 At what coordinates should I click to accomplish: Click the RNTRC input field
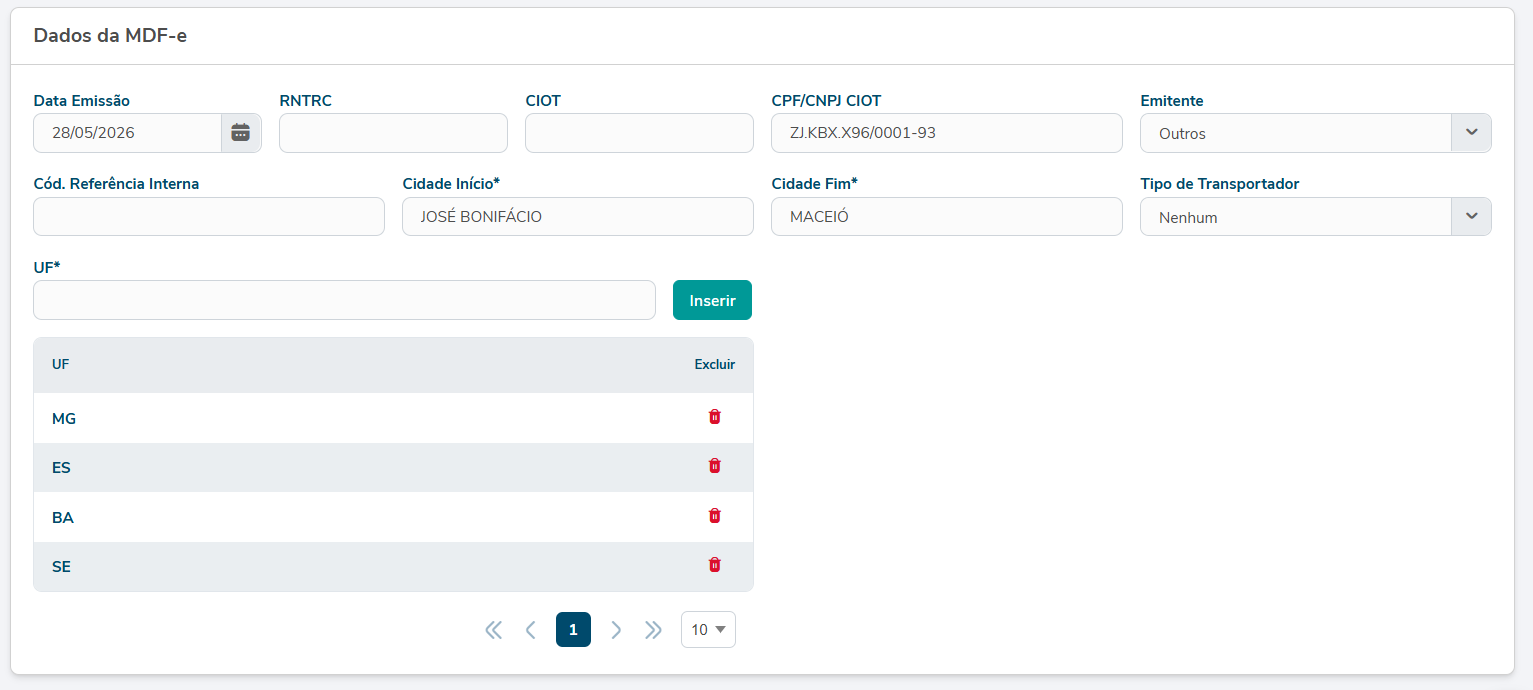click(393, 133)
